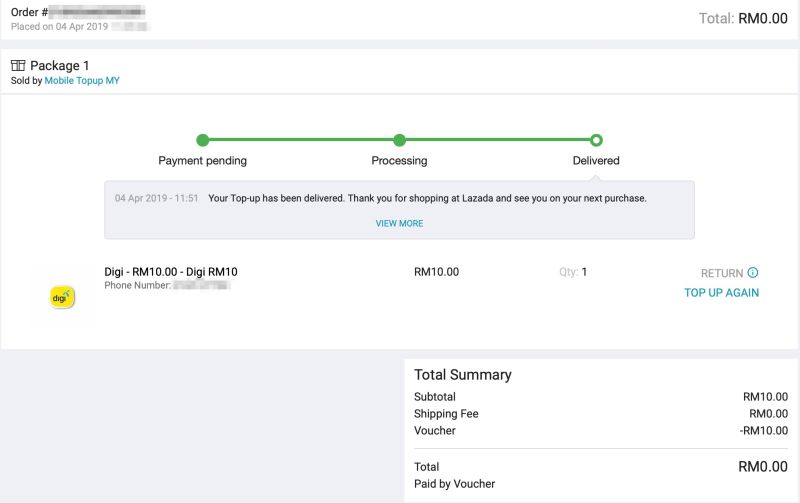Click the Voucher label
800x503 pixels.
[x=435, y=431]
